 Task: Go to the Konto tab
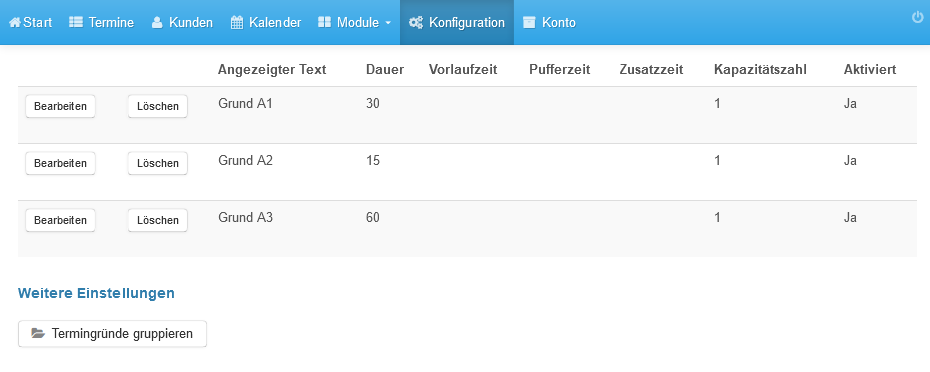point(549,23)
